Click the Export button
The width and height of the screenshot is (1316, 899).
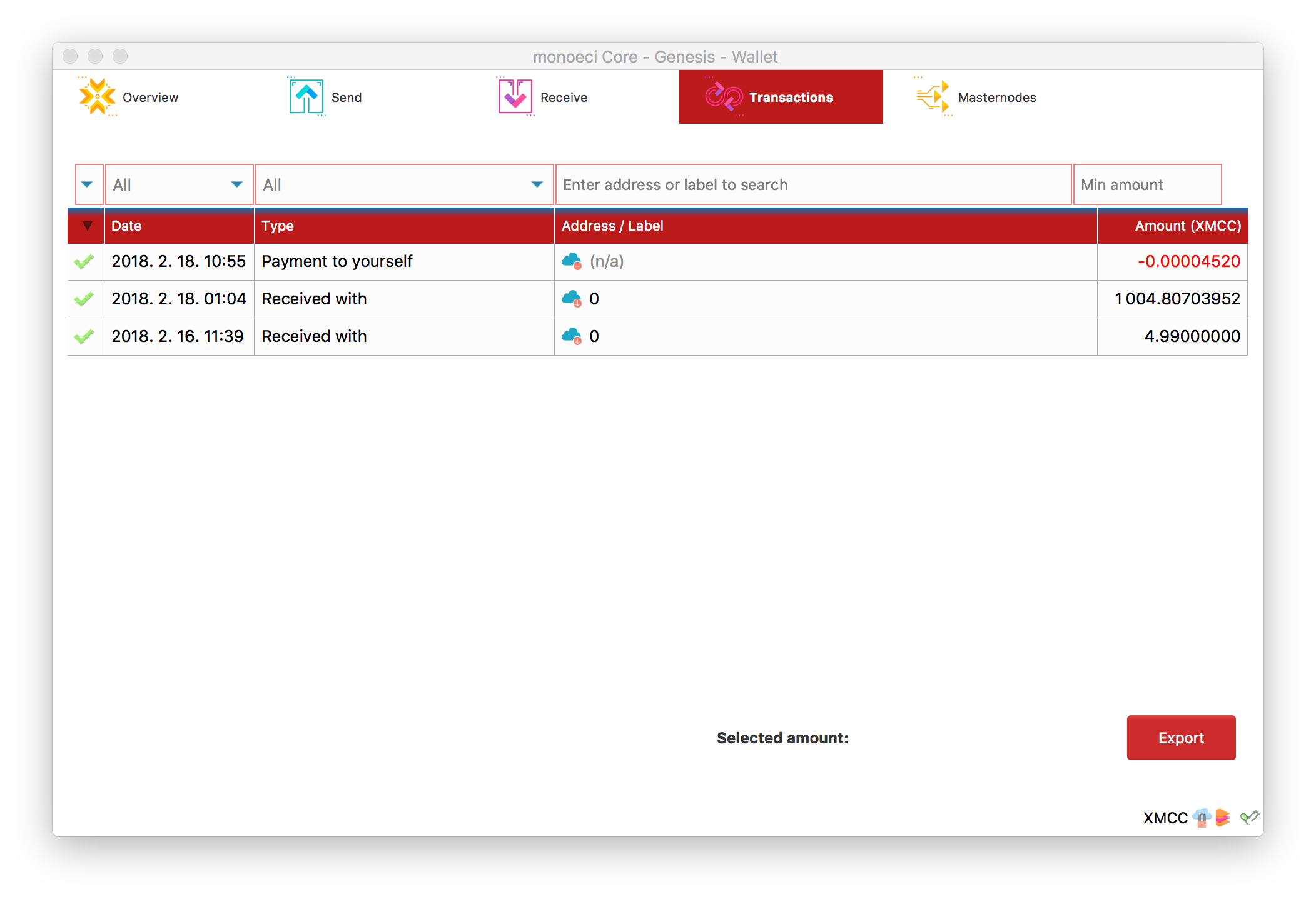[x=1180, y=738]
